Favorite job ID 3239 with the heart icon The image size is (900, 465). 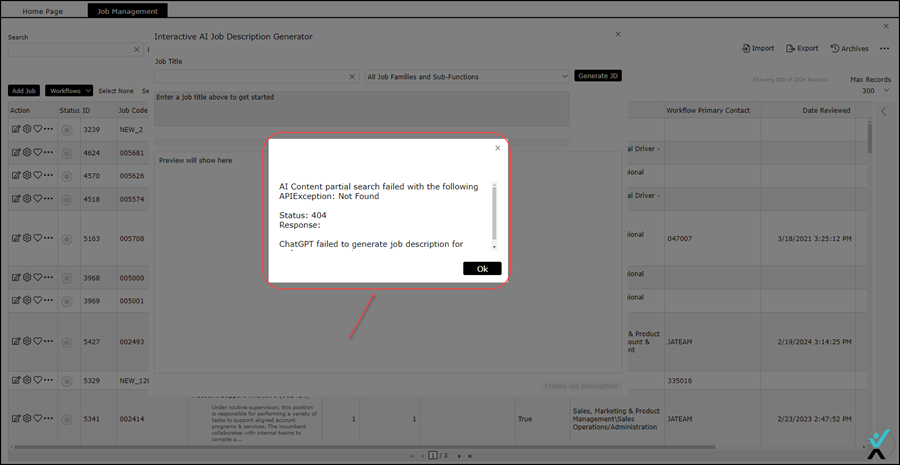click(x=37, y=129)
